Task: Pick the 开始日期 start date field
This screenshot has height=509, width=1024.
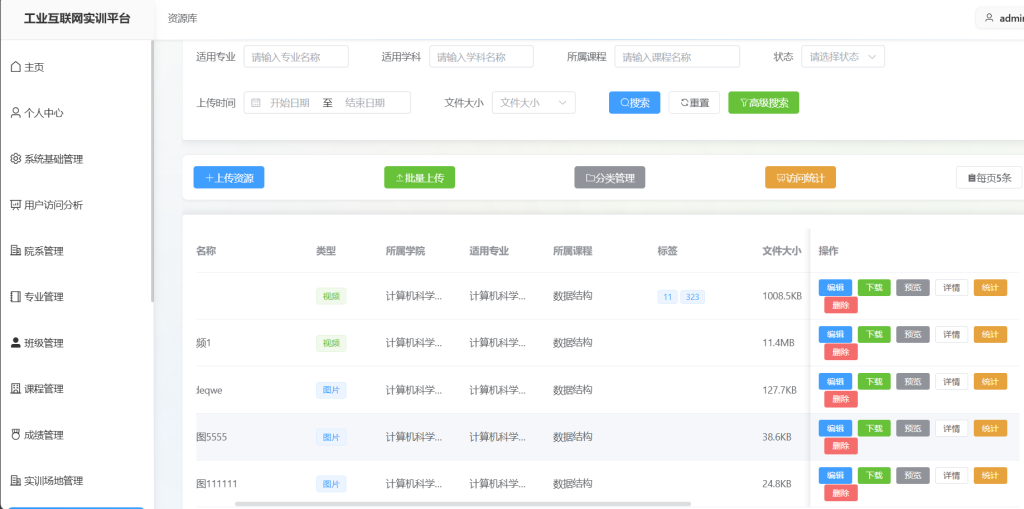Action: pyautogui.click(x=289, y=103)
